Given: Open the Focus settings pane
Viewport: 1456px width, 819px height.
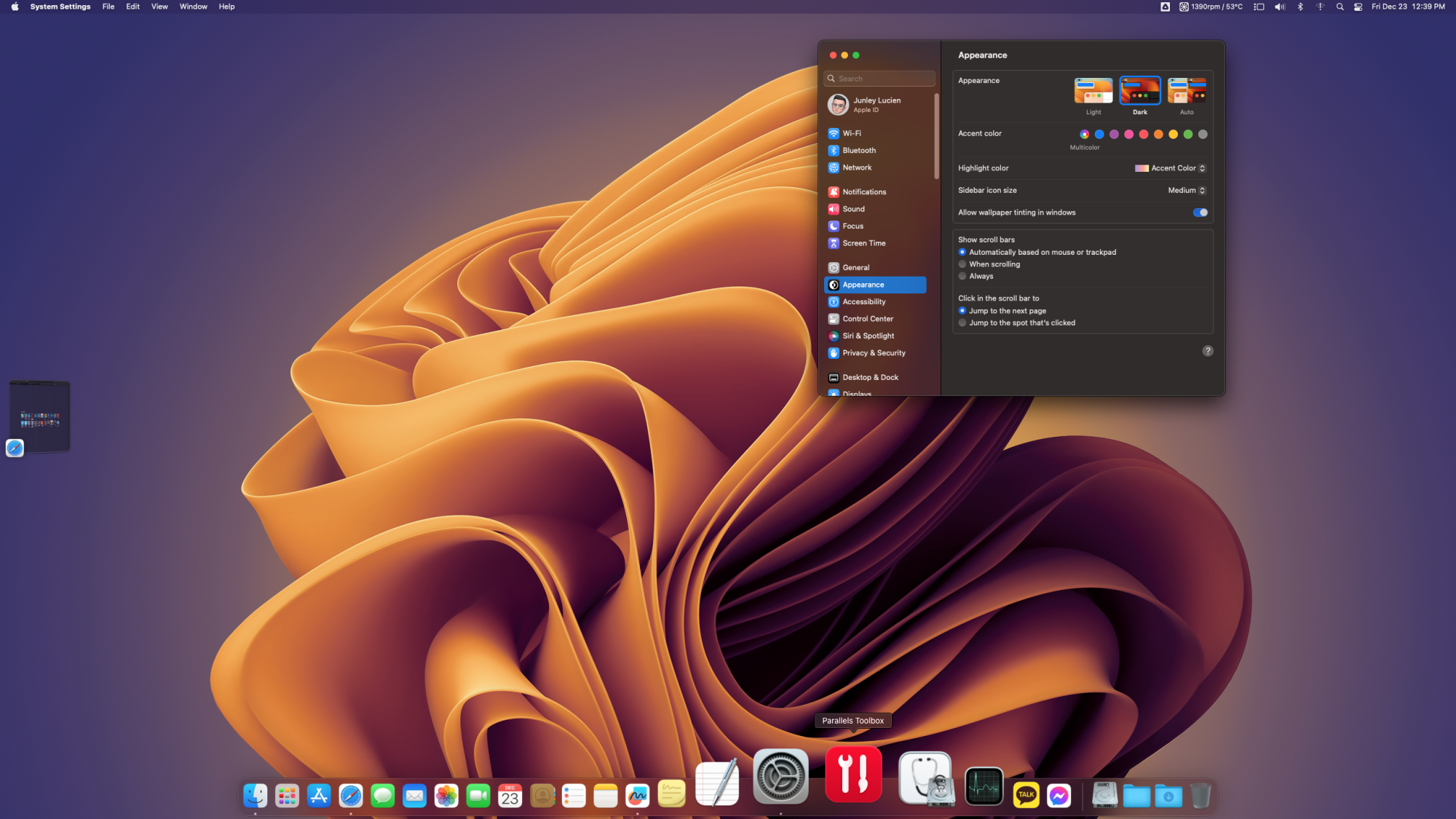Looking at the screenshot, I should 852,226.
